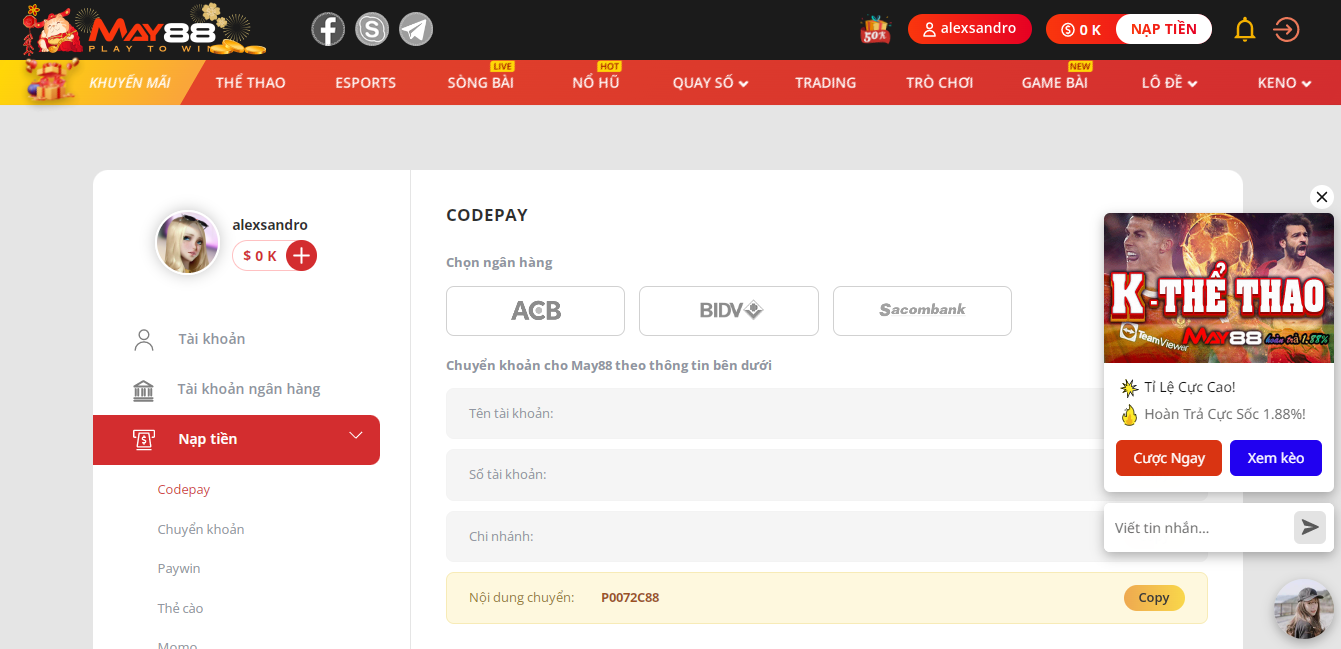
Task: Open Tài khoản ngân hàng in sidebar
Action: (249, 389)
